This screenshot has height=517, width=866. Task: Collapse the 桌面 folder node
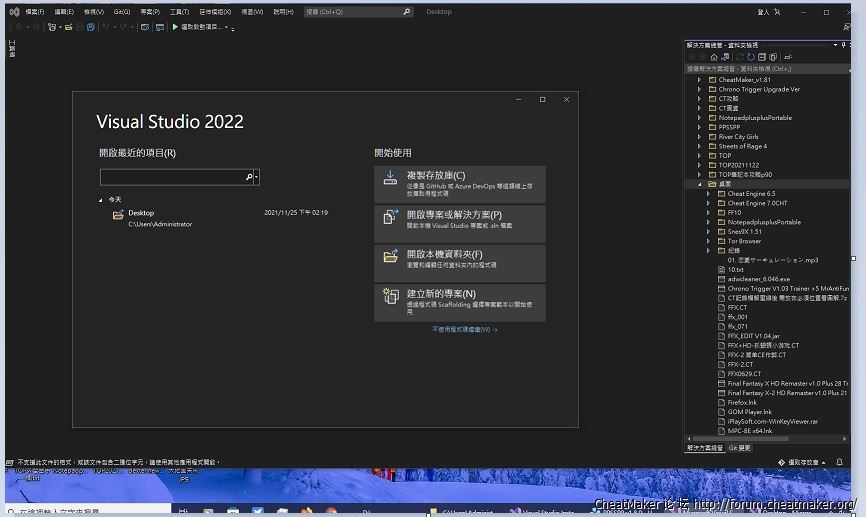(x=700, y=184)
